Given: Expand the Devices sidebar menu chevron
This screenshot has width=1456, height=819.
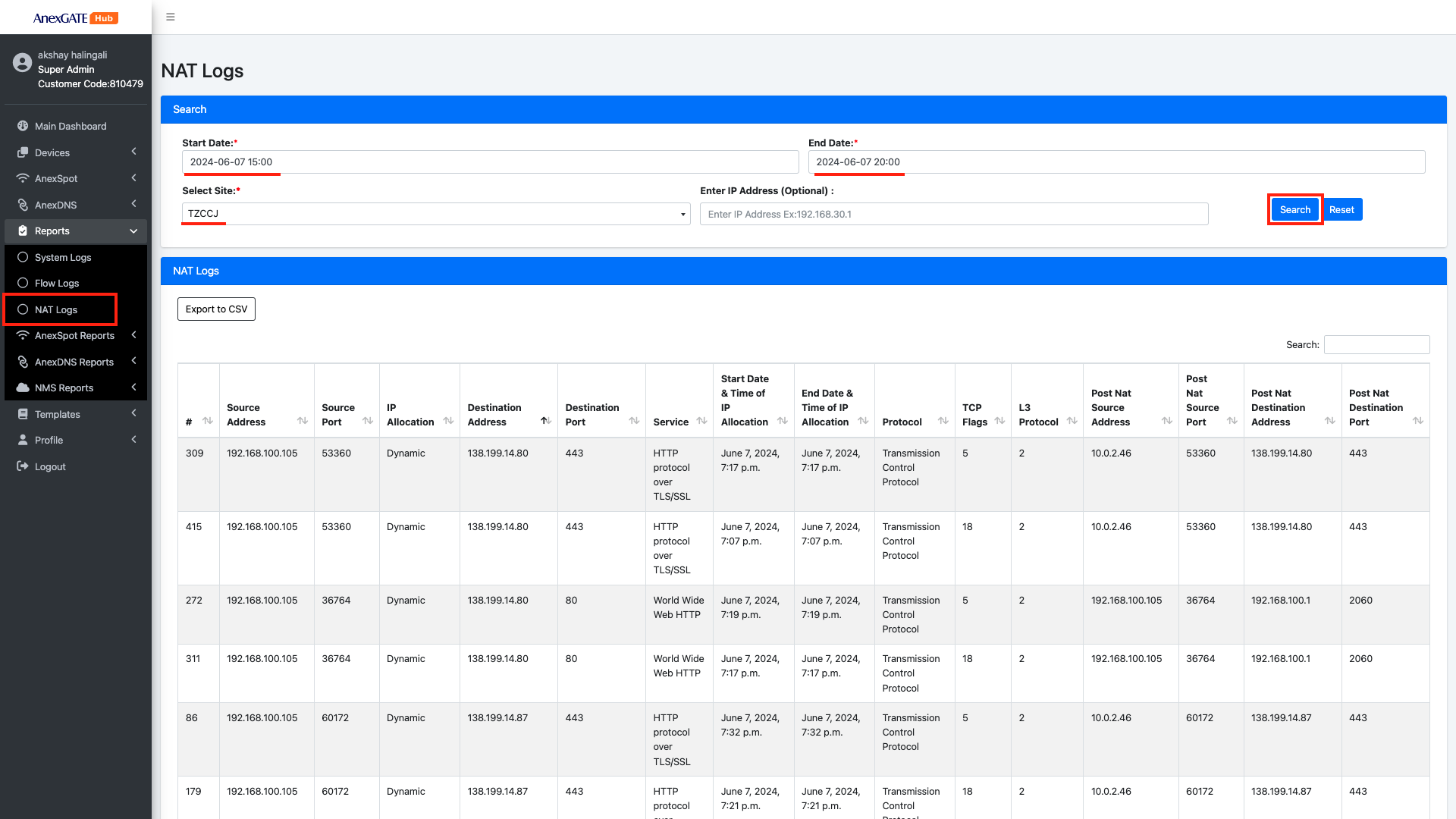Looking at the screenshot, I should (133, 152).
